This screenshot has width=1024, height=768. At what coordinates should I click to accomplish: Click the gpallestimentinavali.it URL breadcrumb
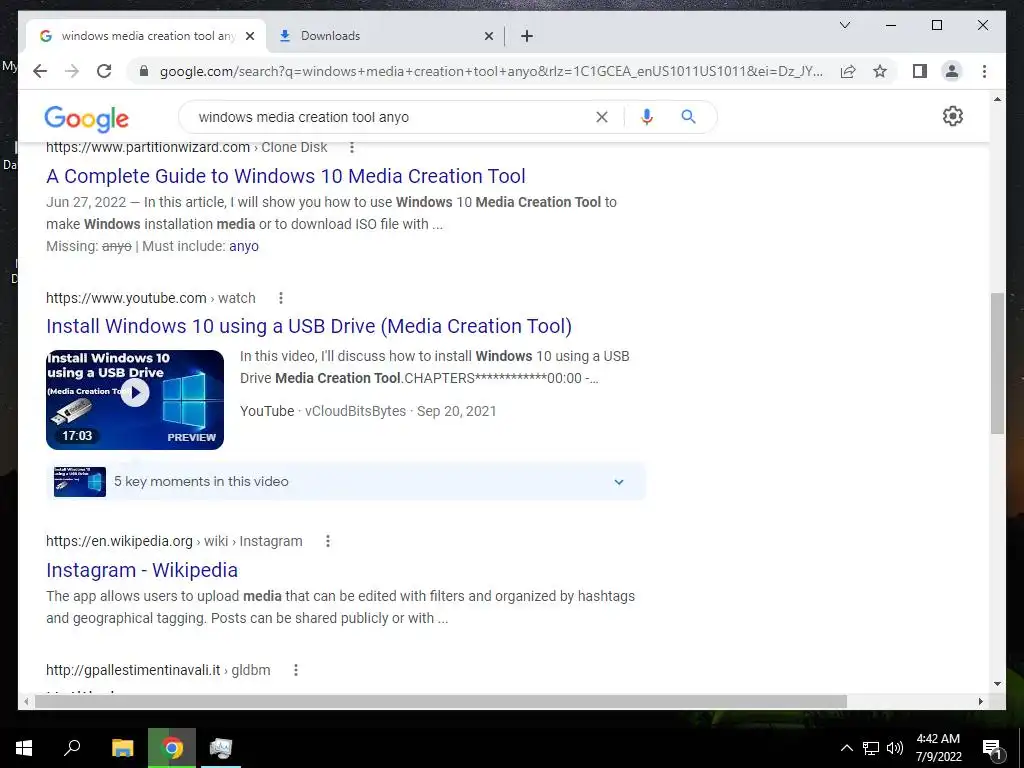pyautogui.click(x=158, y=670)
